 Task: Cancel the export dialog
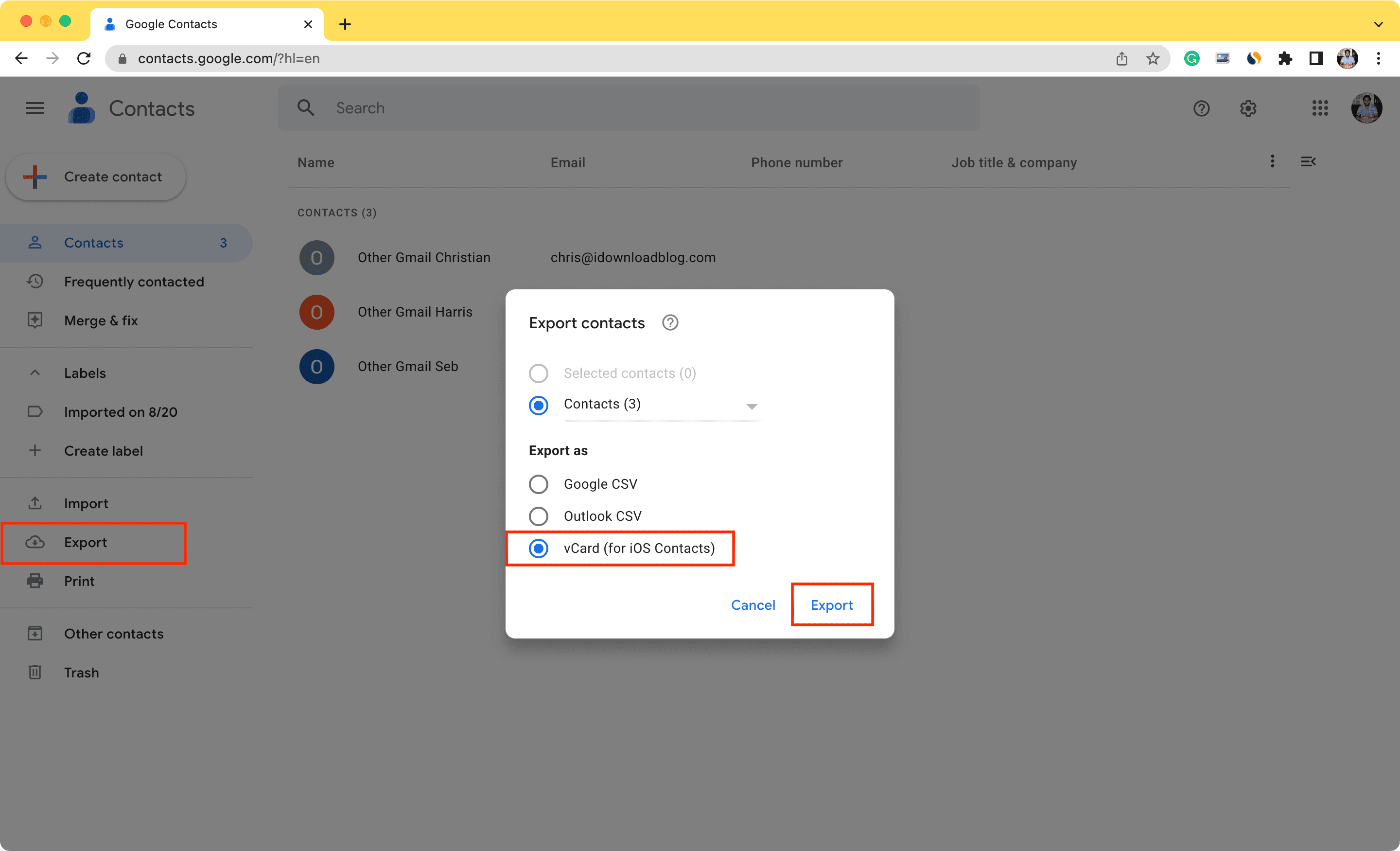click(753, 605)
